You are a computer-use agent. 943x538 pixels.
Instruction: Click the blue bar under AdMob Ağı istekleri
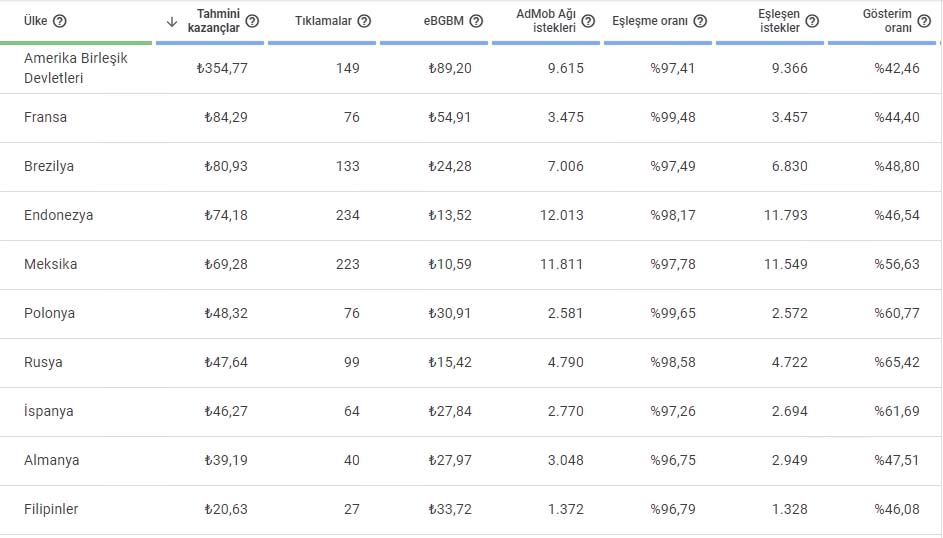tap(546, 43)
